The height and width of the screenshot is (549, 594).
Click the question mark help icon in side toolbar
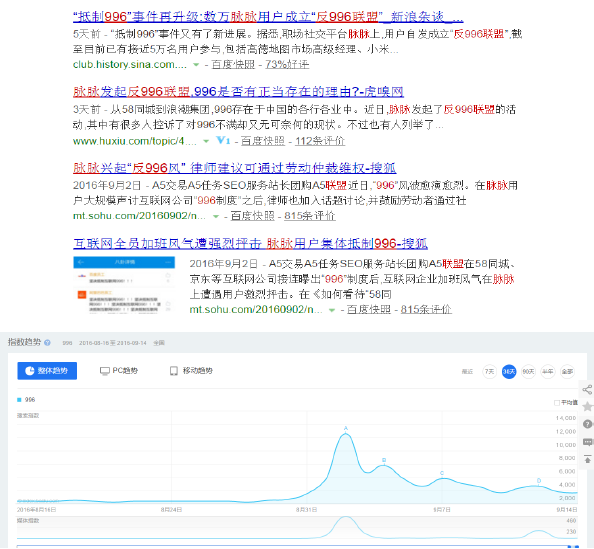[587, 424]
